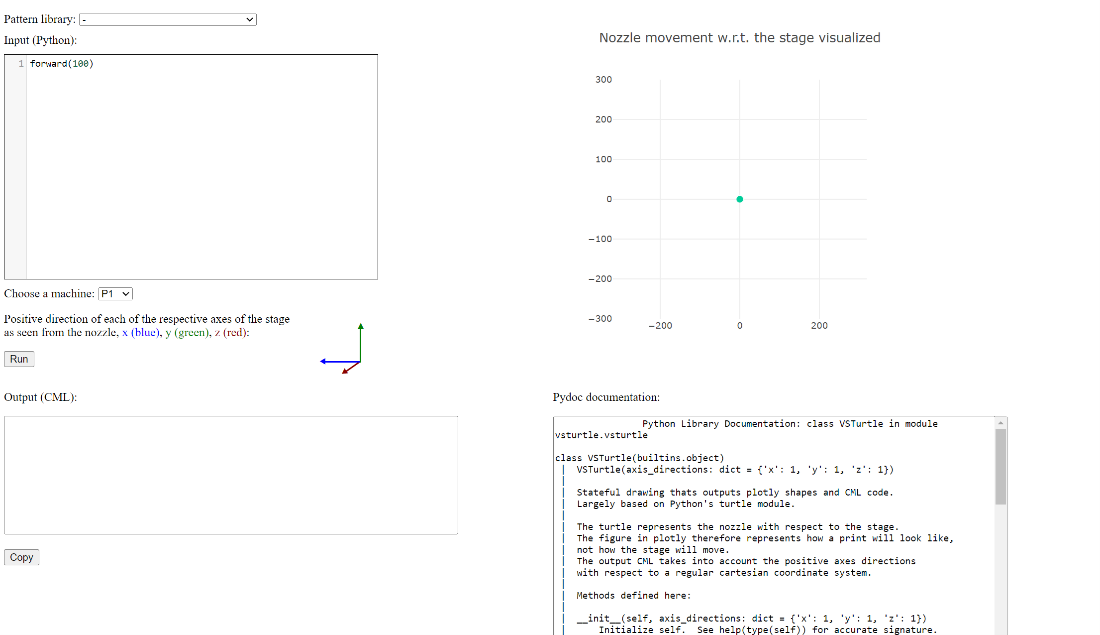Click the 'x (blue)' axis label text
Viewport: 1100px width, 635px height.
click(140, 333)
